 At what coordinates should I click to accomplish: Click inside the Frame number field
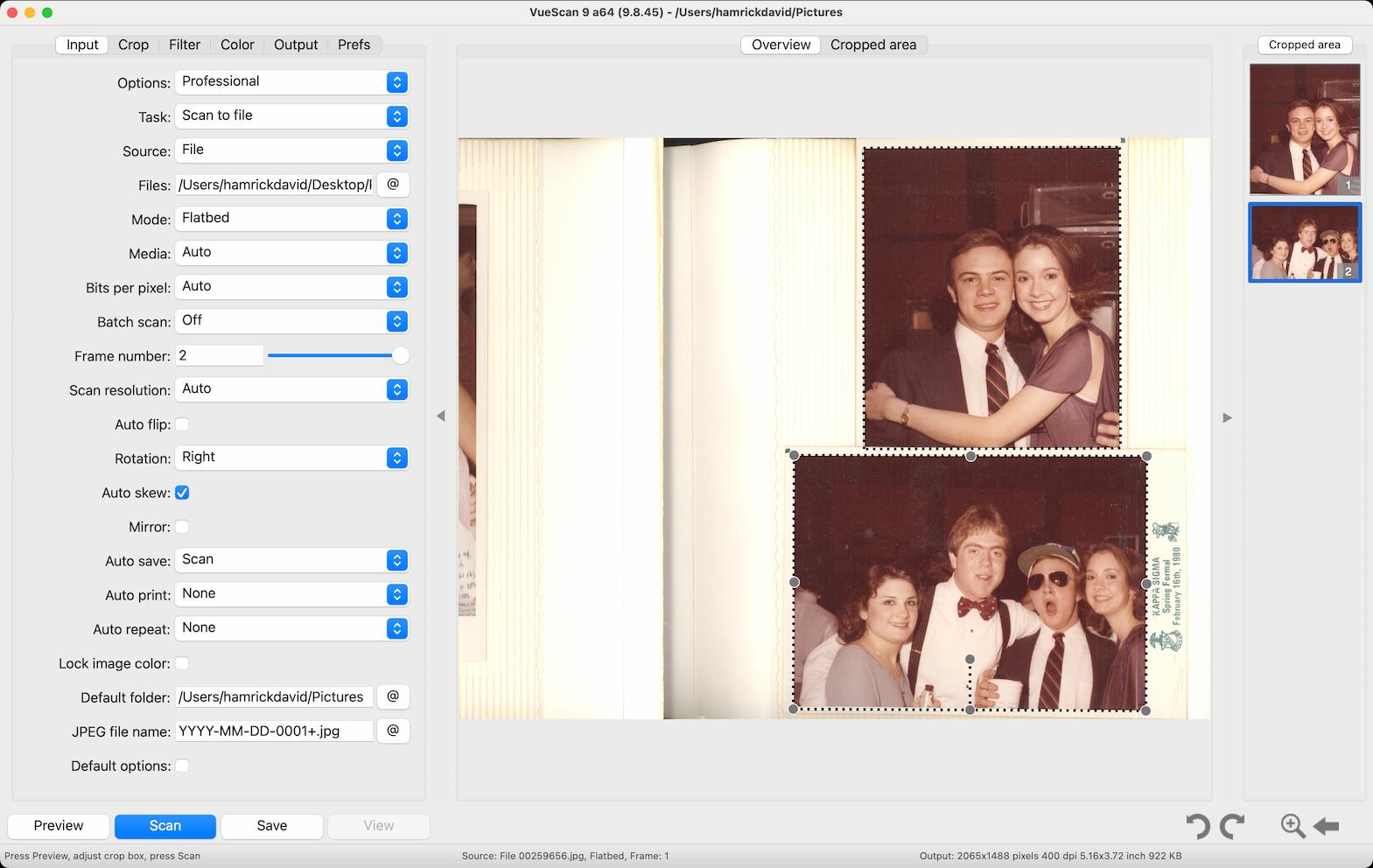[219, 355]
